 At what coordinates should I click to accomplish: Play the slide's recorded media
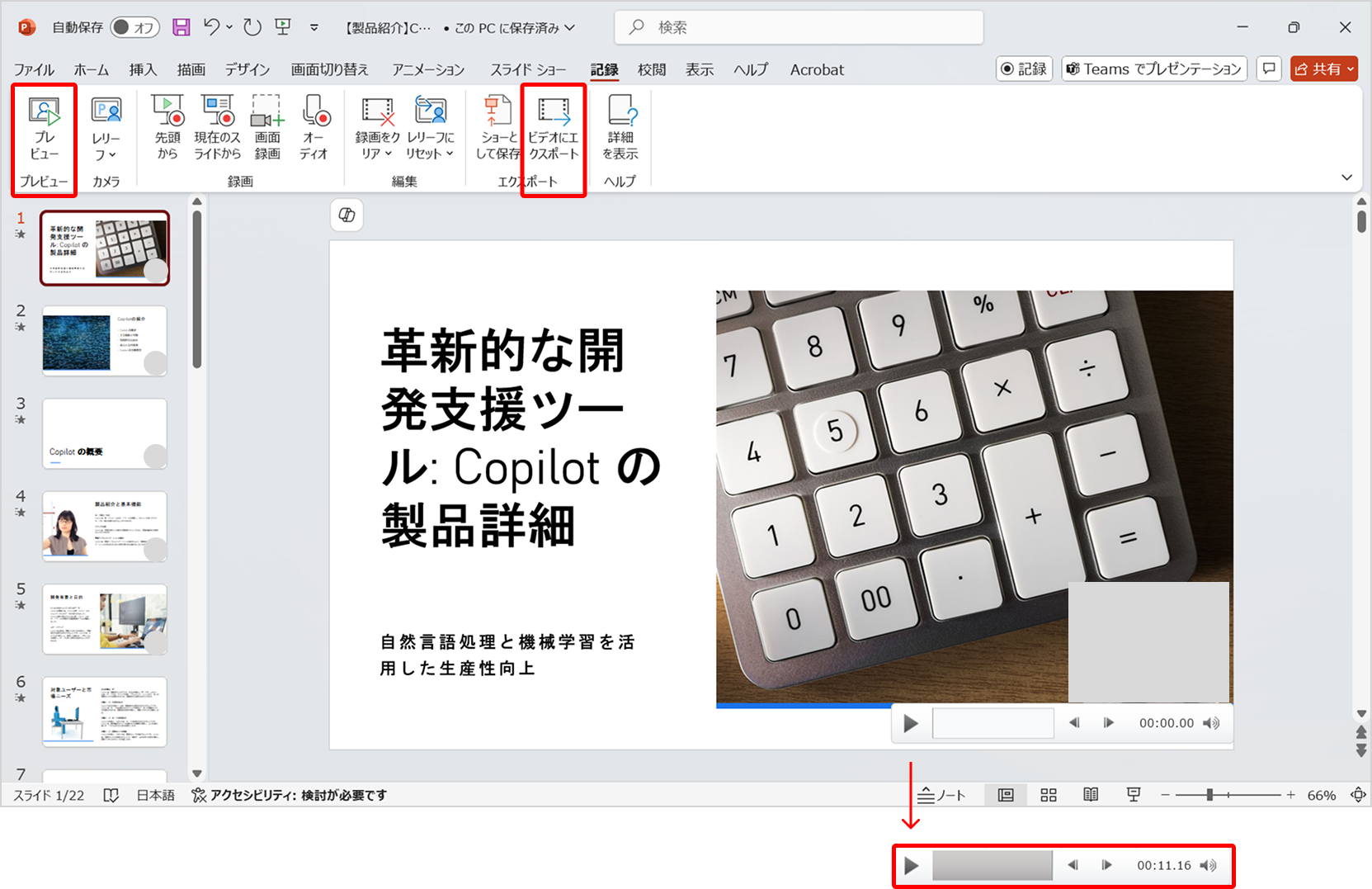pos(911,724)
